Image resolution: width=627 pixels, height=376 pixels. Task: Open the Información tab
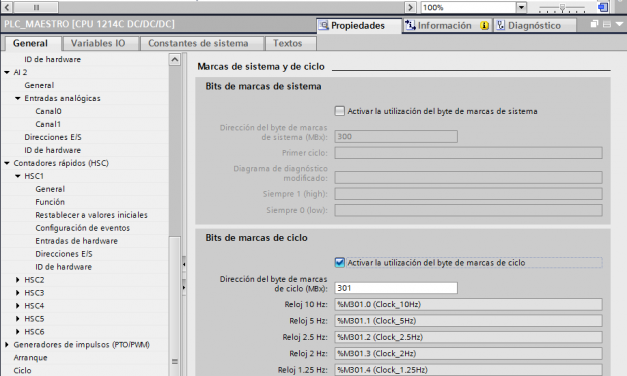point(447,26)
